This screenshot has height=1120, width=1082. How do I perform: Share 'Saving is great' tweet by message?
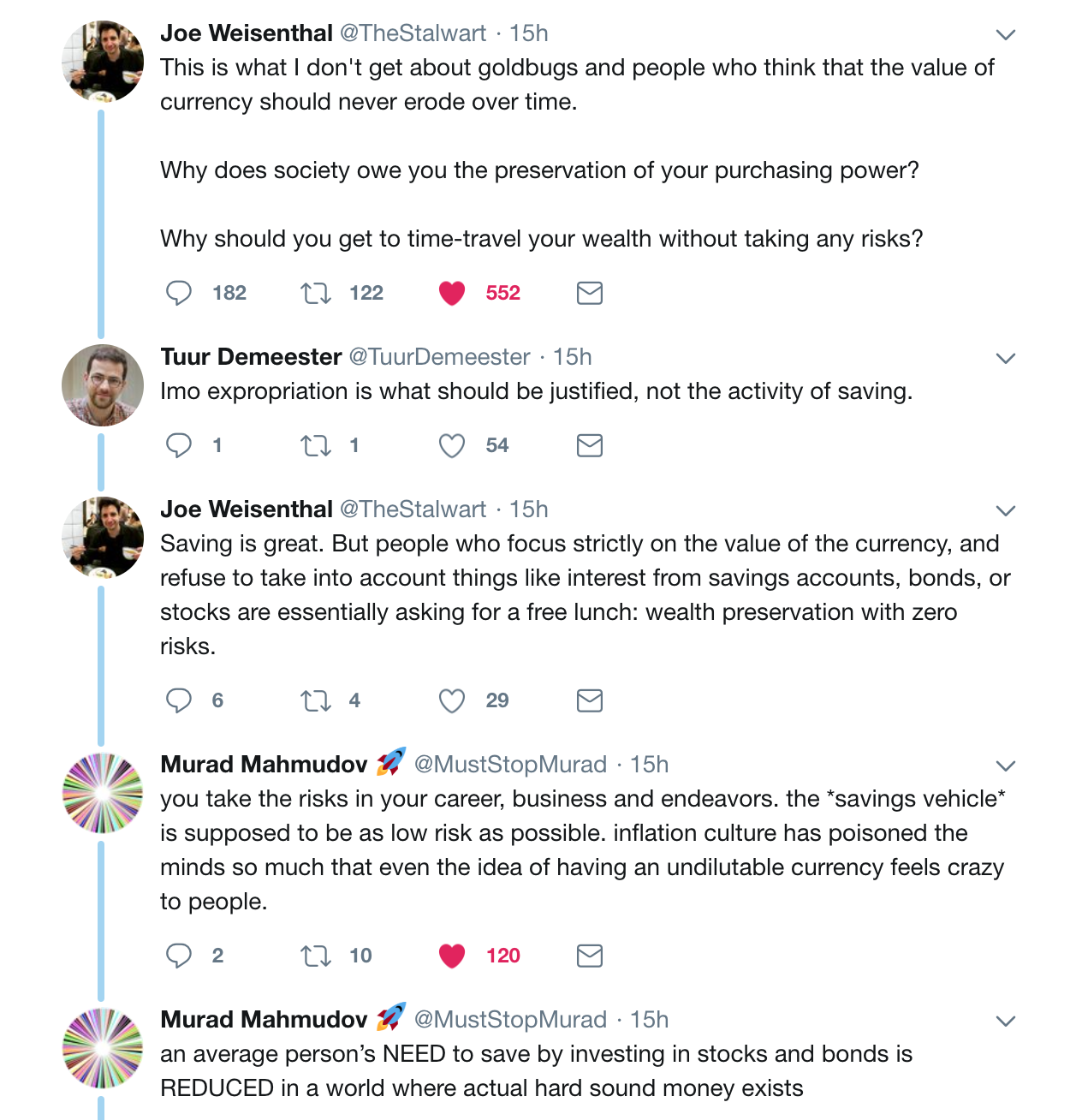590,700
